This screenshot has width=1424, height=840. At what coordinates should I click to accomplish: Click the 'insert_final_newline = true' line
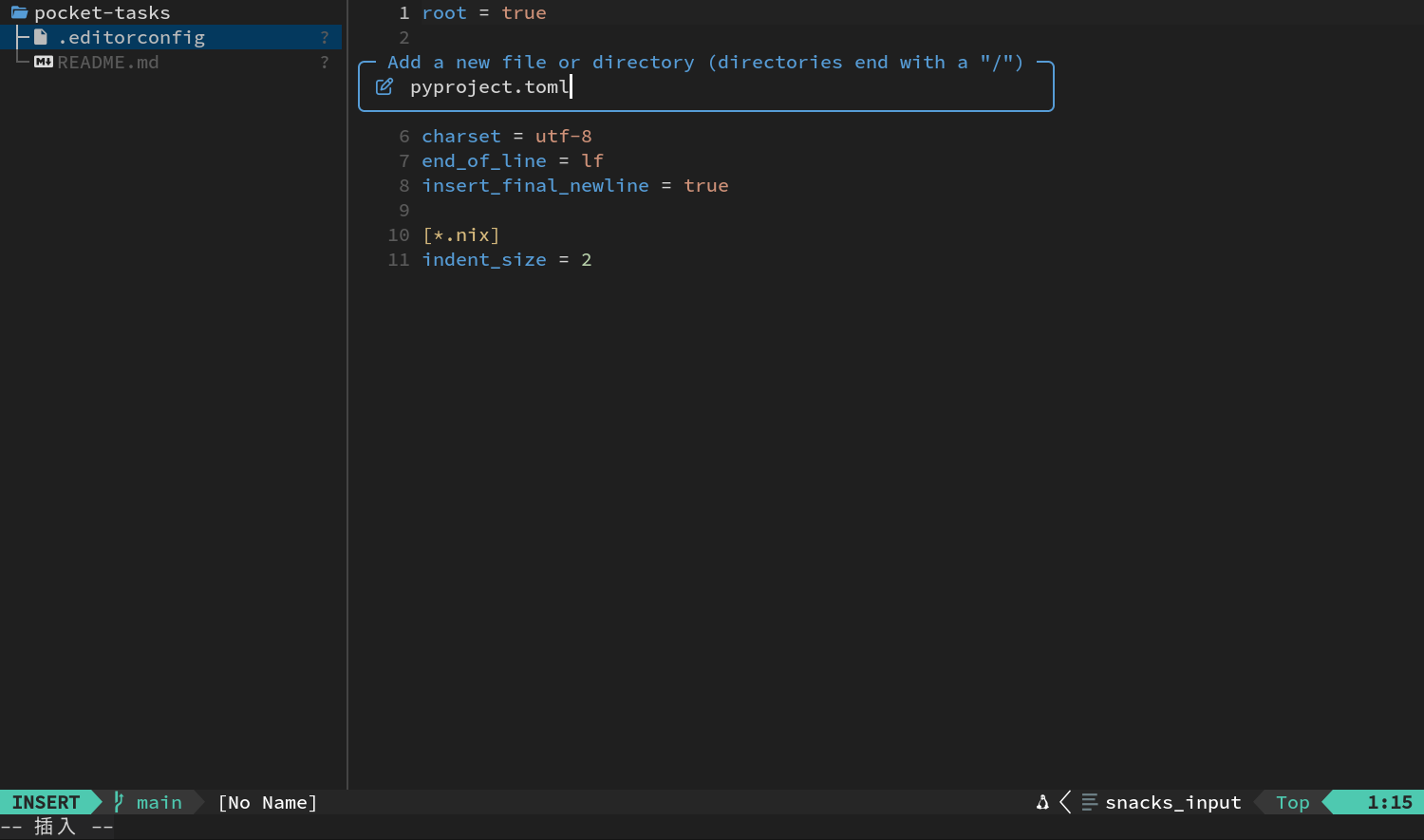[575, 185]
